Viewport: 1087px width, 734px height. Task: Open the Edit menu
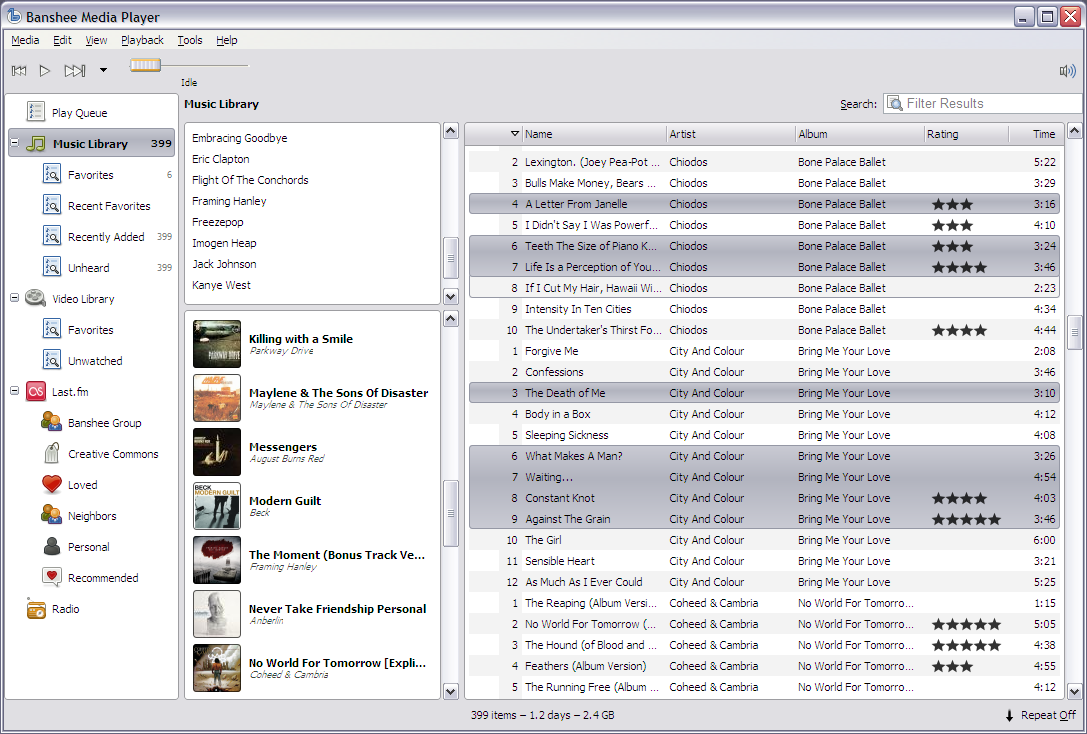tap(62, 40)
